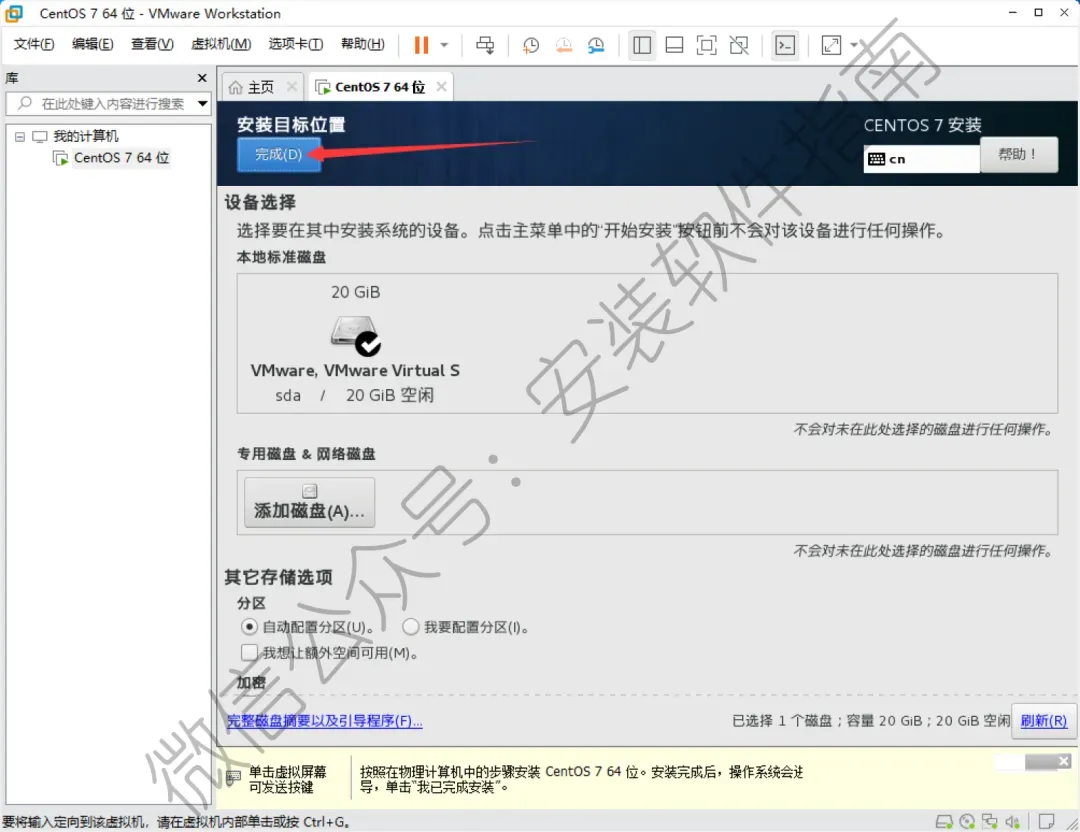Click the 已选择 1 个磁盘 summary text
The width and height of the screenshot is (1080, 832).
[x=871, y=720]
